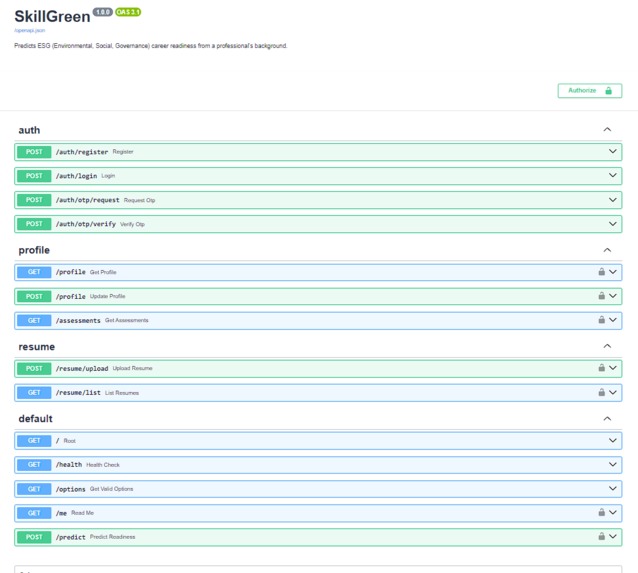Click the lock icon on GET /profile
This screenshot has height=573, width=638.
tap(601, 271)
